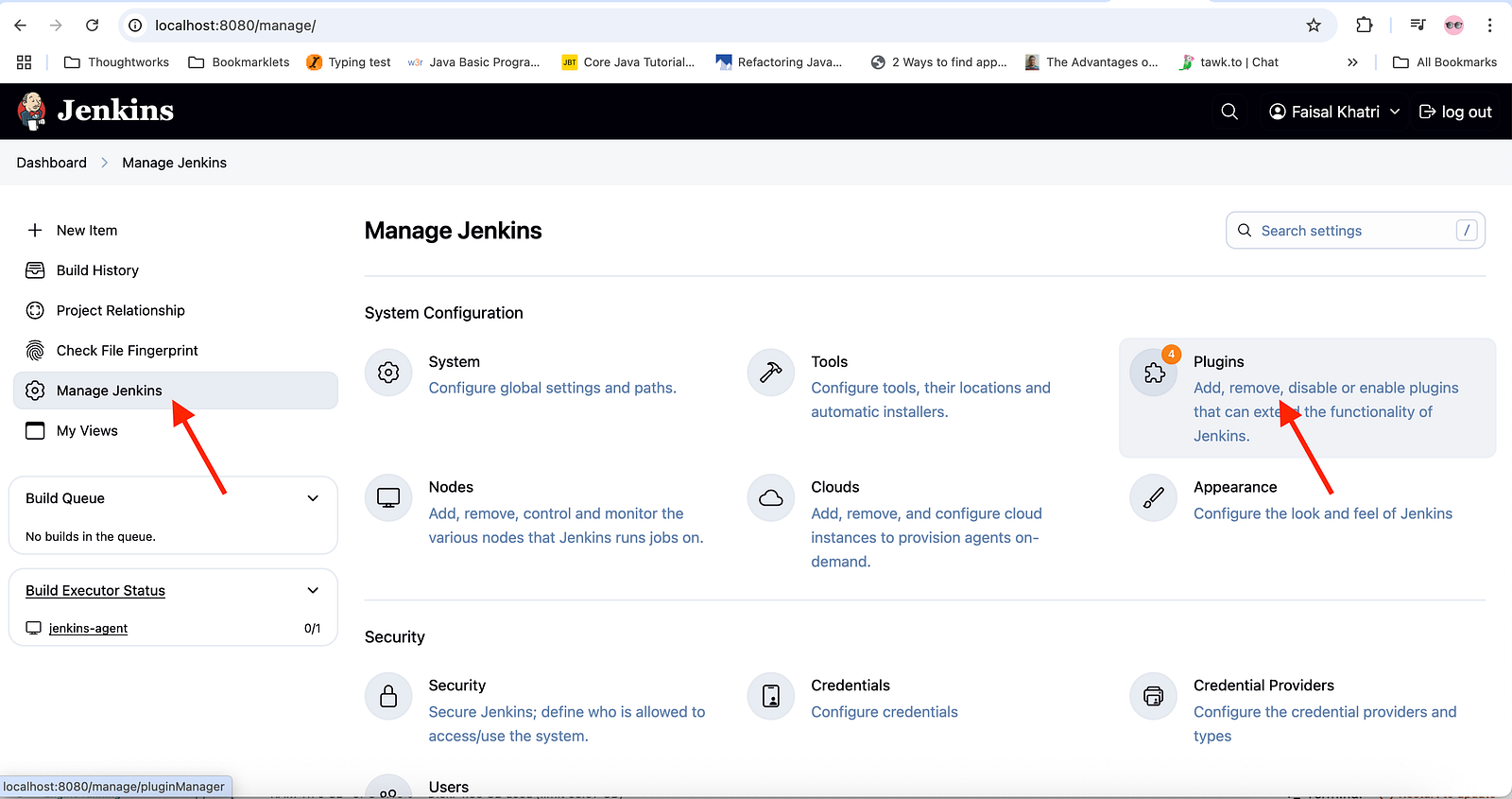This screenshot has width=1512, height=799.
Task: Click the plus icon beside New Item
Action: click(x=35, y=230)
